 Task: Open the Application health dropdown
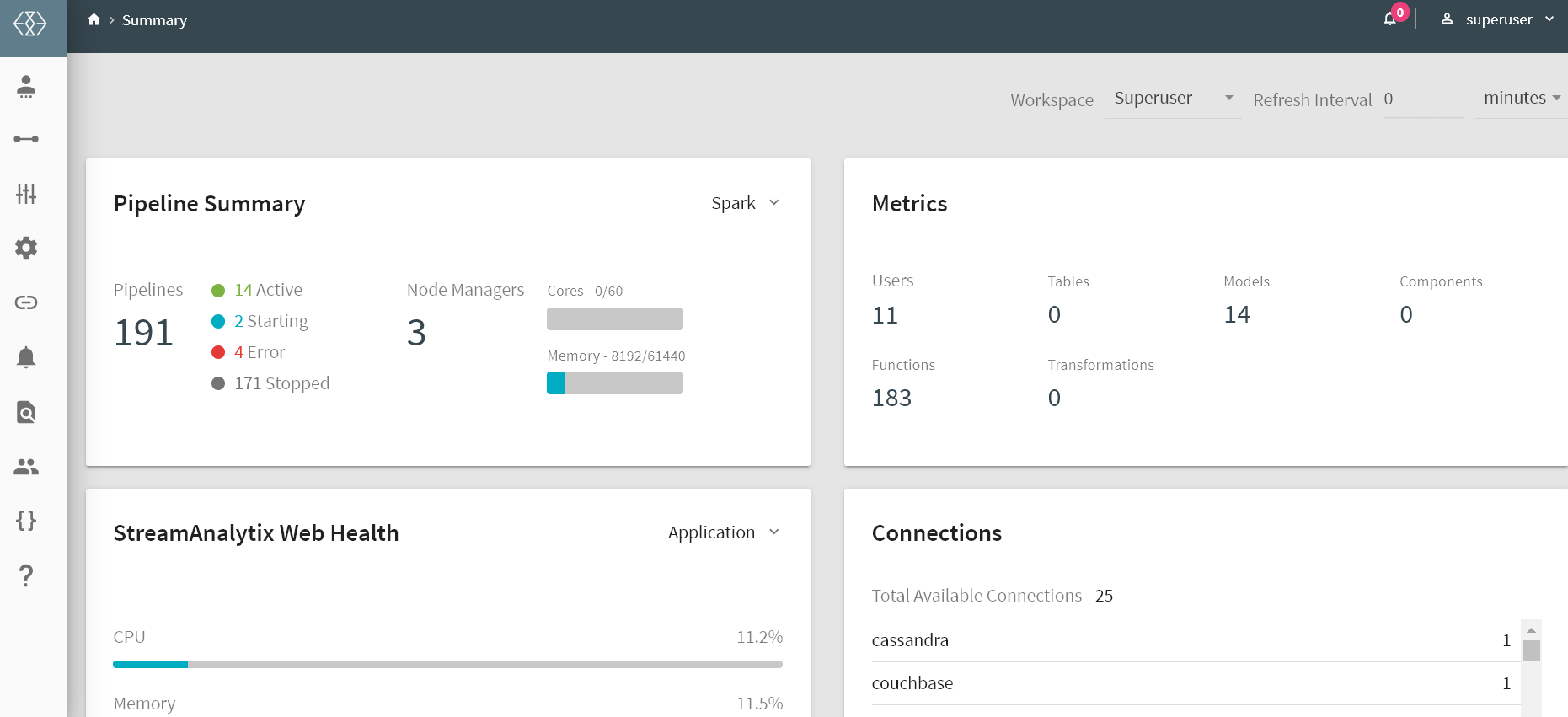(723, 532)
